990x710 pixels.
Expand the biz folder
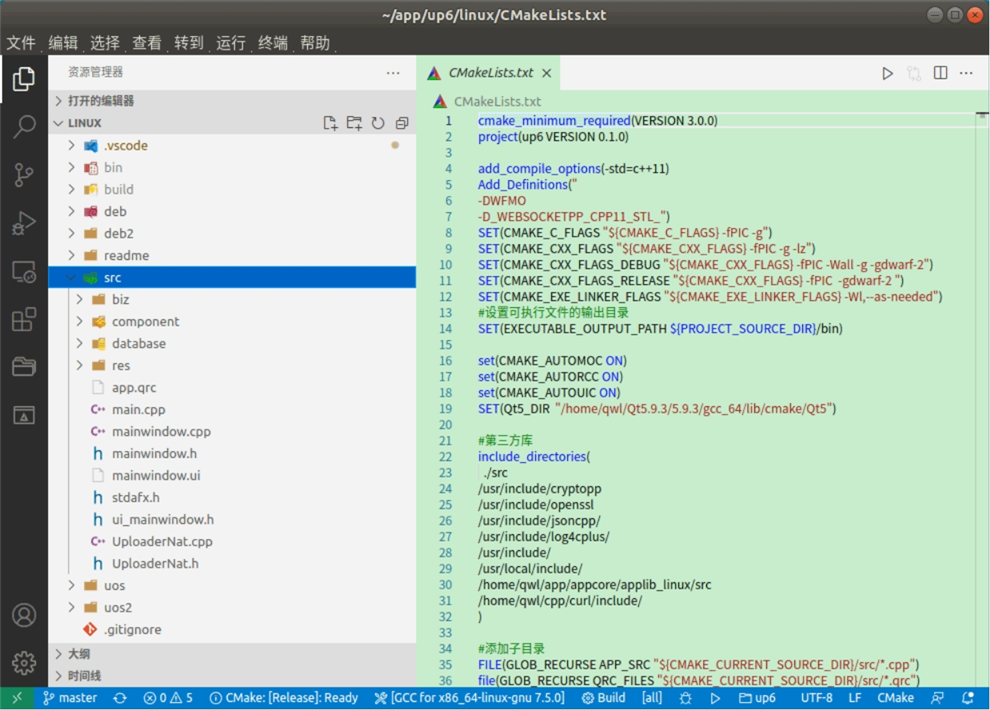click(120, 299)
